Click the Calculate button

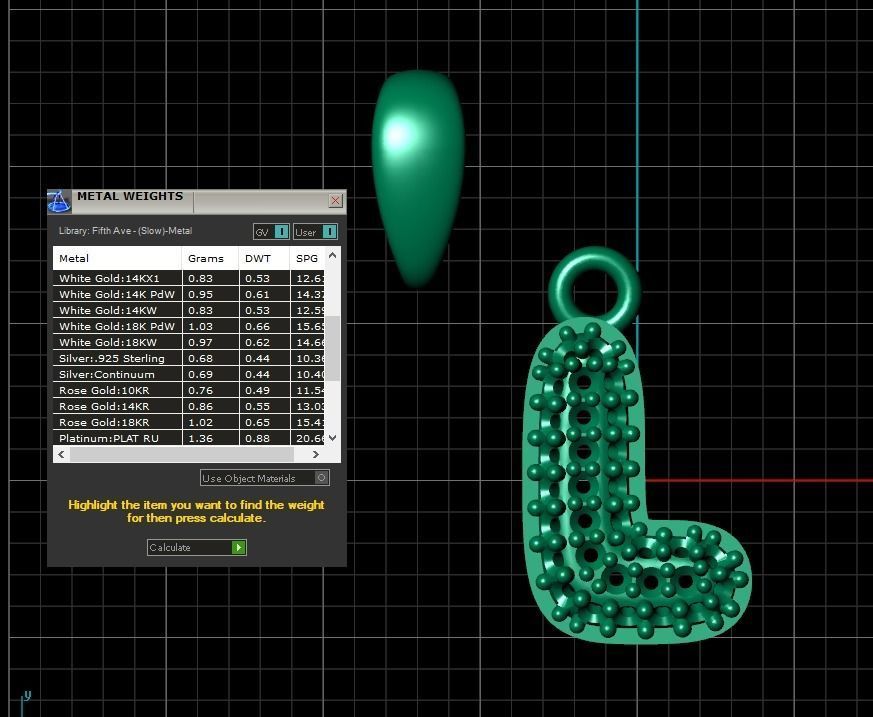197,547
